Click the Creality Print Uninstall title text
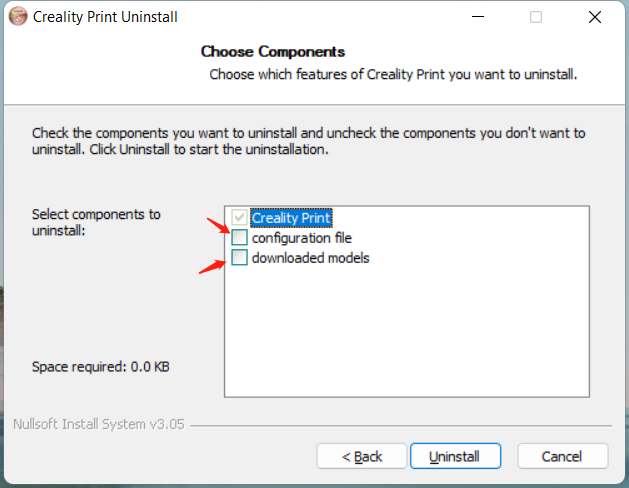This screenshot has height=488, width=629. [x=105, y=17]
